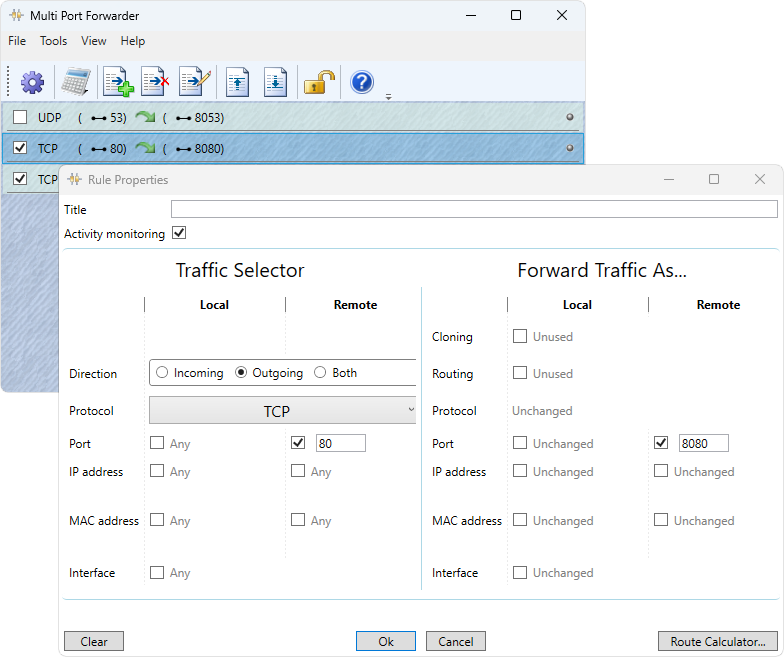Open the Tools menu

point(54,41)
